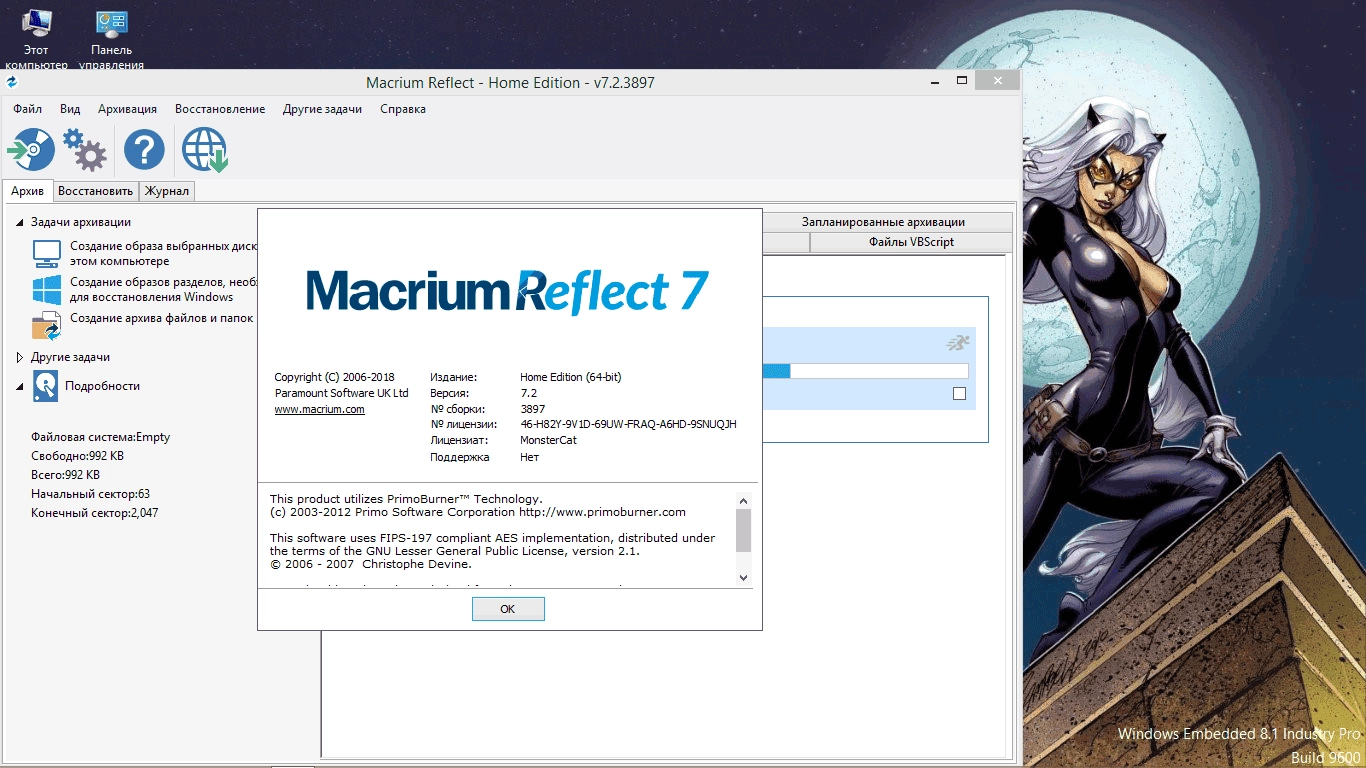Viewport: 1366px width, 768px height.
Task: Open the settings gears toolbar icon
Action: tap(85, 150)
